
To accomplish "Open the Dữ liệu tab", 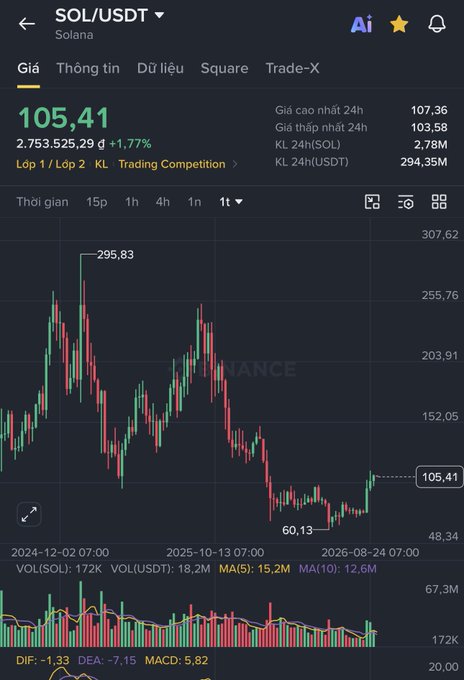I will coord(160,68).
